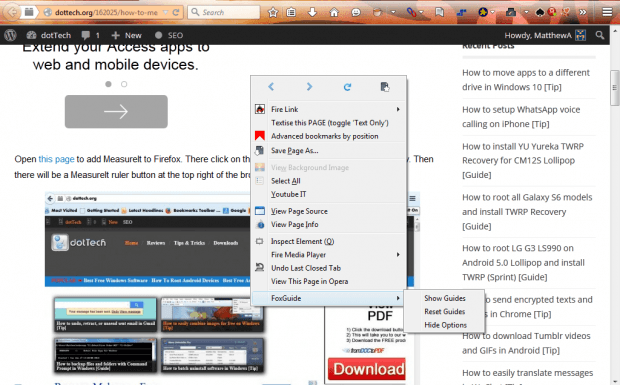Click the browser back arrow button
This screenshot has height=385, width=620.
pyautogui.click(x=12, y=12)
